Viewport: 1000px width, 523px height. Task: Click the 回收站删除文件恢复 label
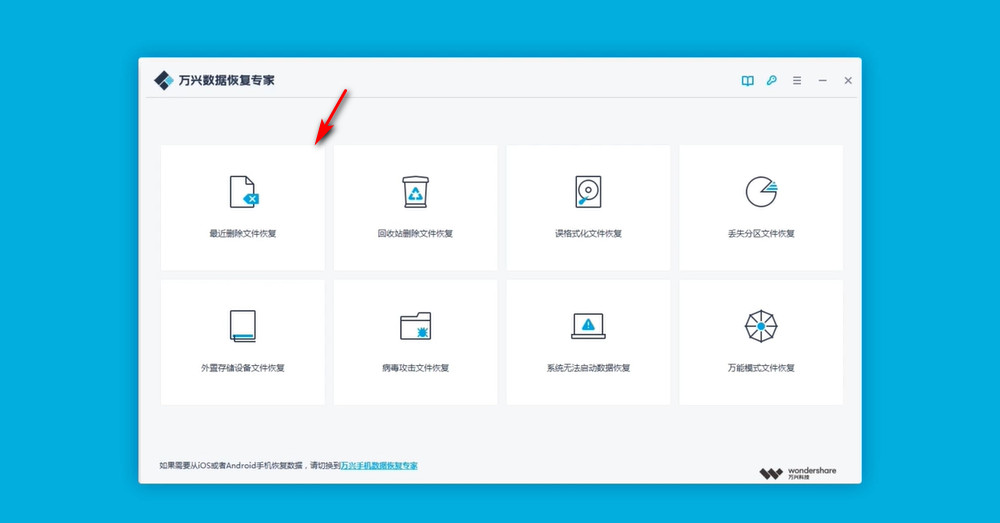(415, 233)
